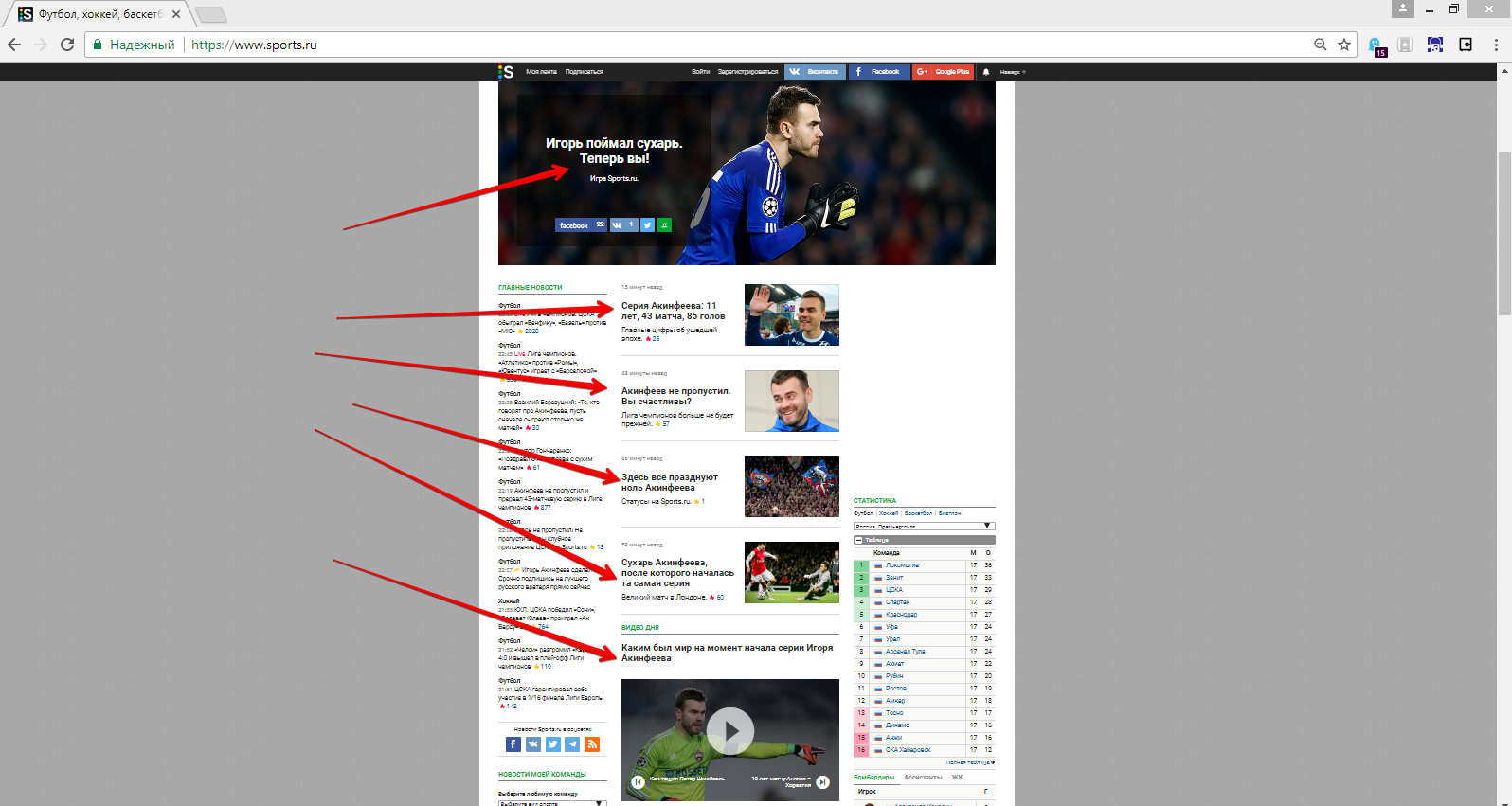
Task: Collapse the Таблица section in statistics
Action: click(858, 540)
